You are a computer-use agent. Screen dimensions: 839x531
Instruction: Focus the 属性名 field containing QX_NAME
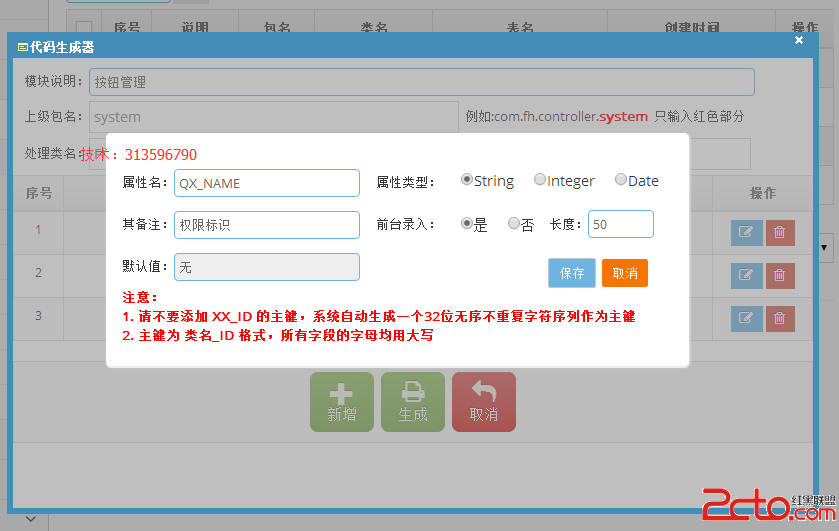coord(267,183)
